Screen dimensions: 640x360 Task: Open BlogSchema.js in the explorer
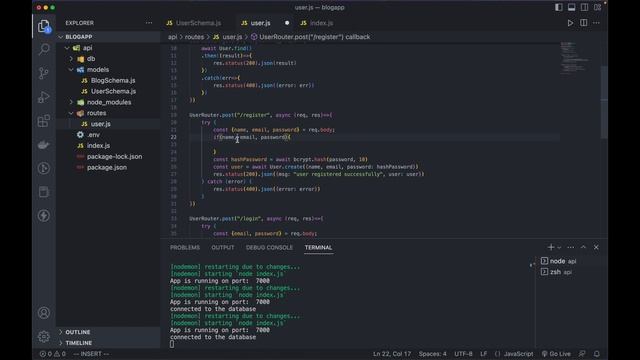tap(108, 80)
